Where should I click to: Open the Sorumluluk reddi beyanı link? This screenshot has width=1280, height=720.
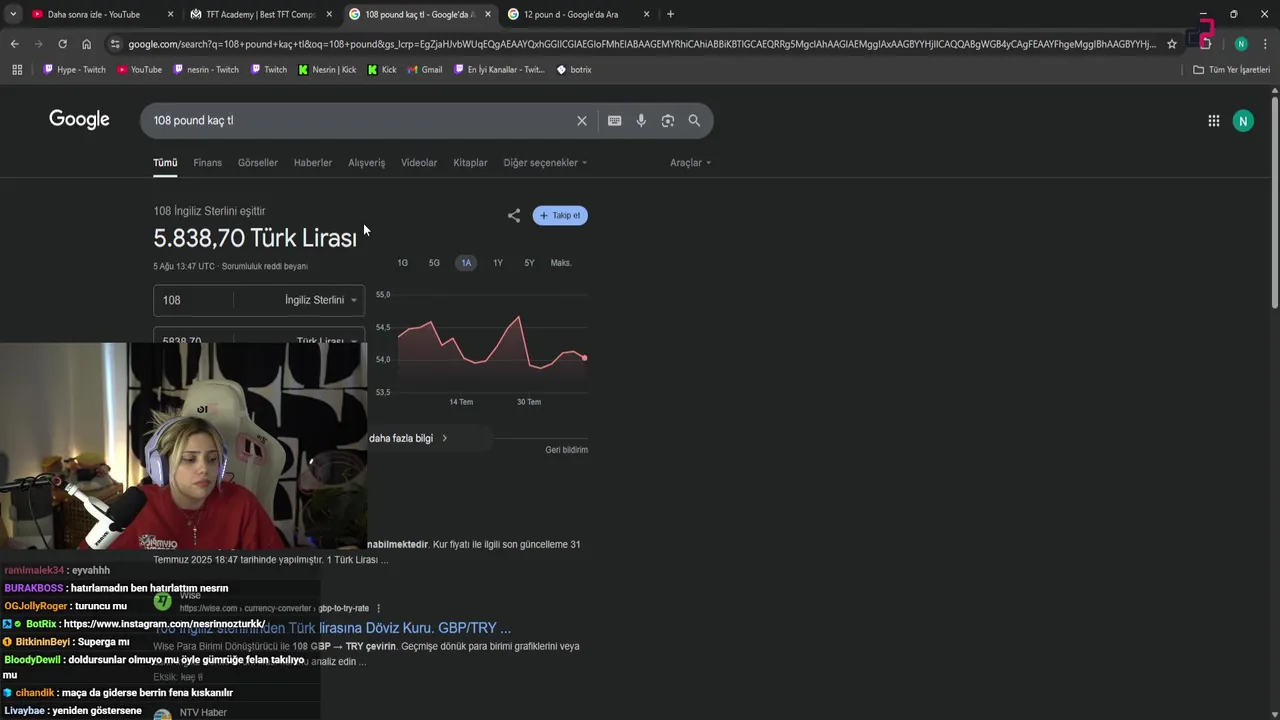point(265,267)
